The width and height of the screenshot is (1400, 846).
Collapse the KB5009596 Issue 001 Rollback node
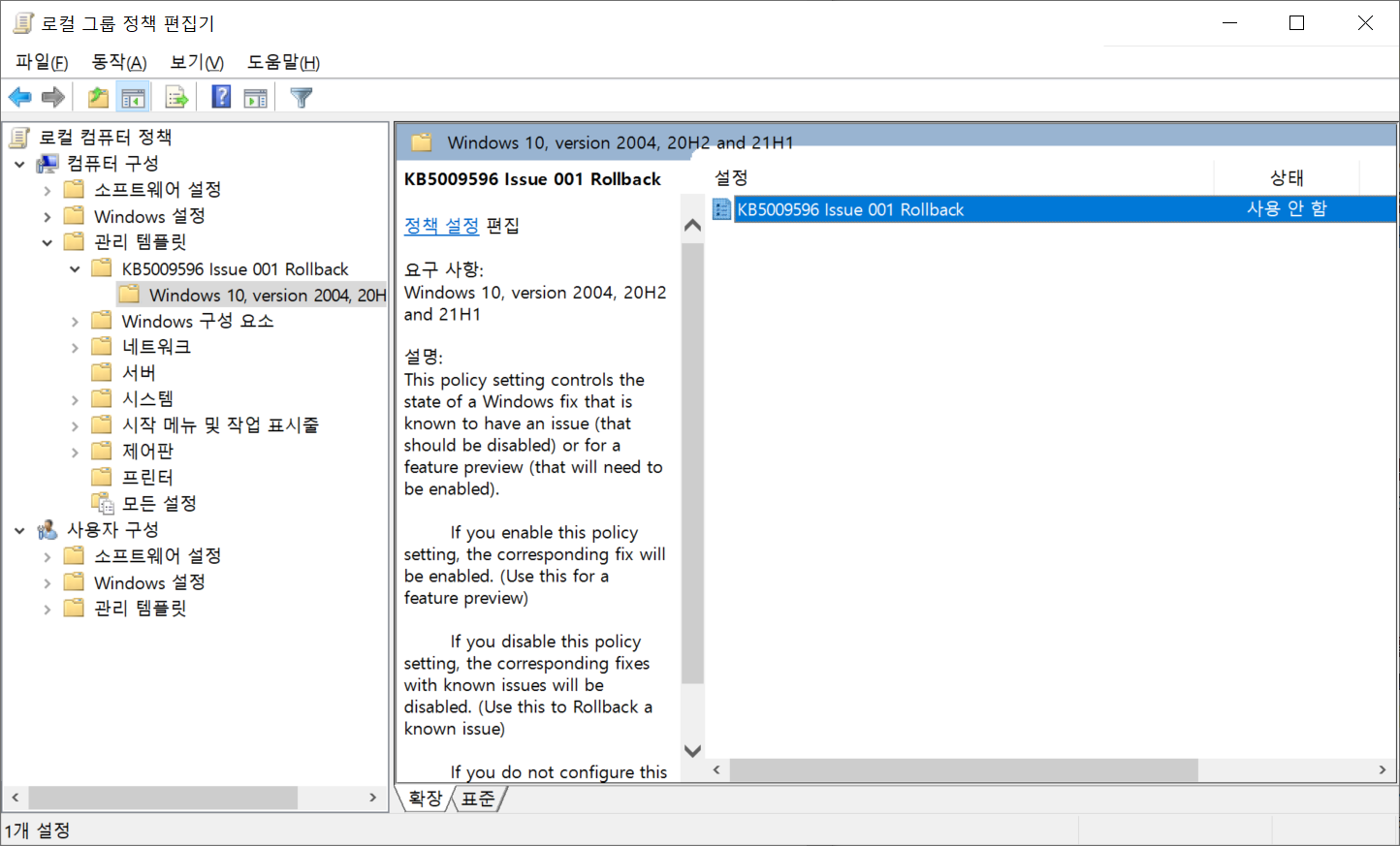tap(75, 268)
